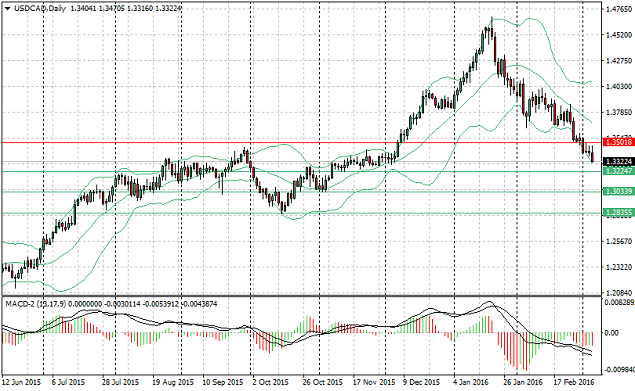Click the black current price label 1.33224
Image resolution: width=635 pixels, height=391 pixels.
(x=618, y=162)
